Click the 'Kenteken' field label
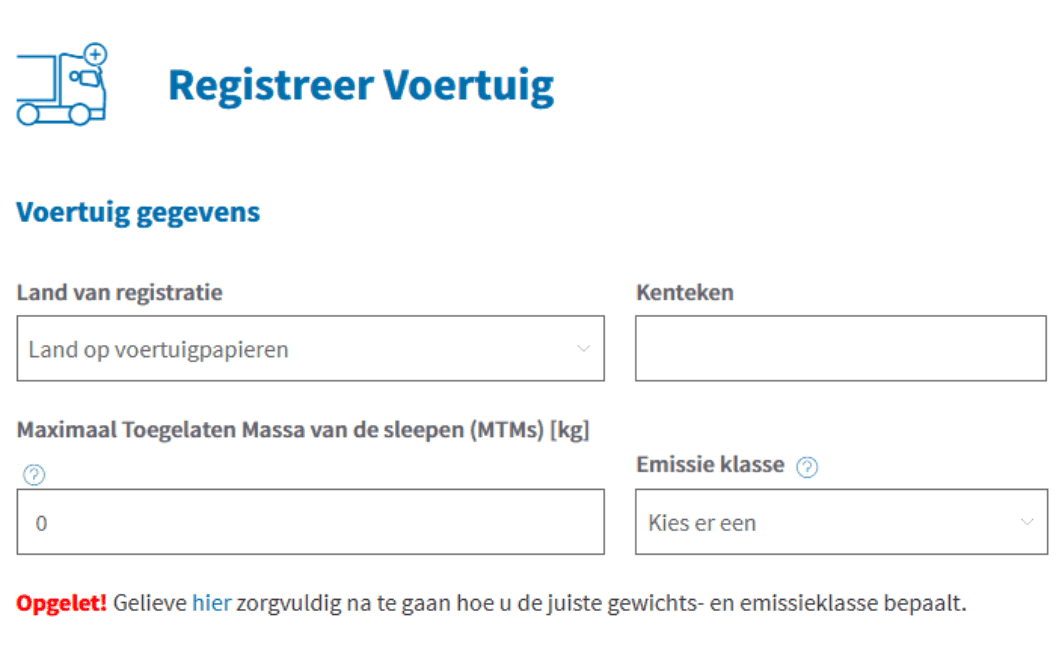The image size is (1056, 663). [x=684, y=293]
